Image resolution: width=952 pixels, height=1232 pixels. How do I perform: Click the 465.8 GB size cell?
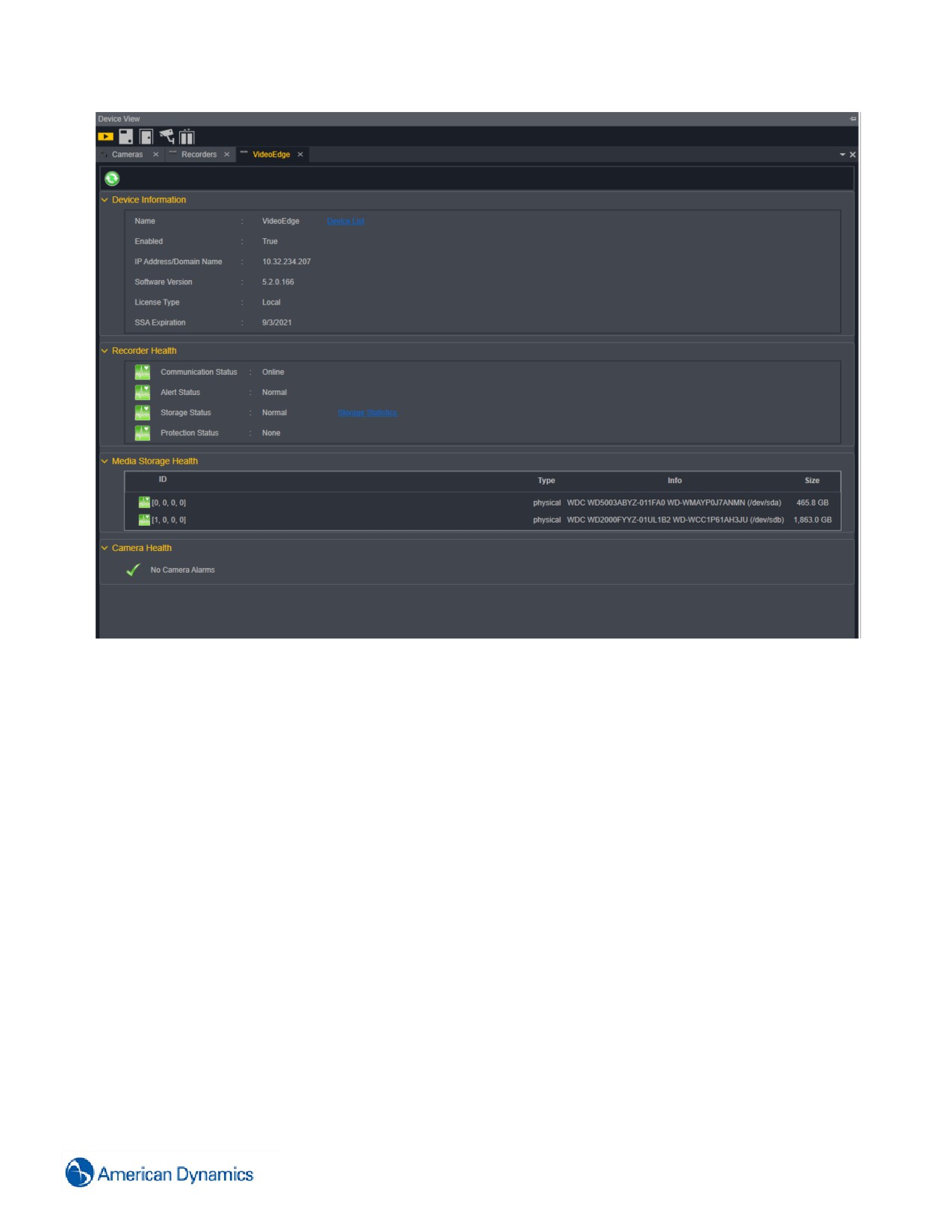point(812,503)
